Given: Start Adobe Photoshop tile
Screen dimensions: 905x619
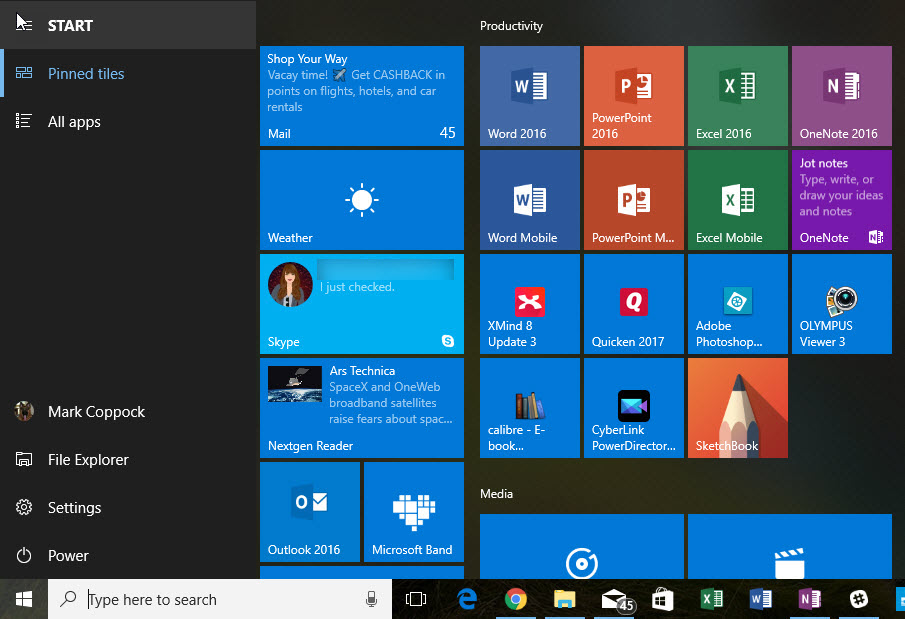Looking at the screenshot, I should click(x=737, y=304).
